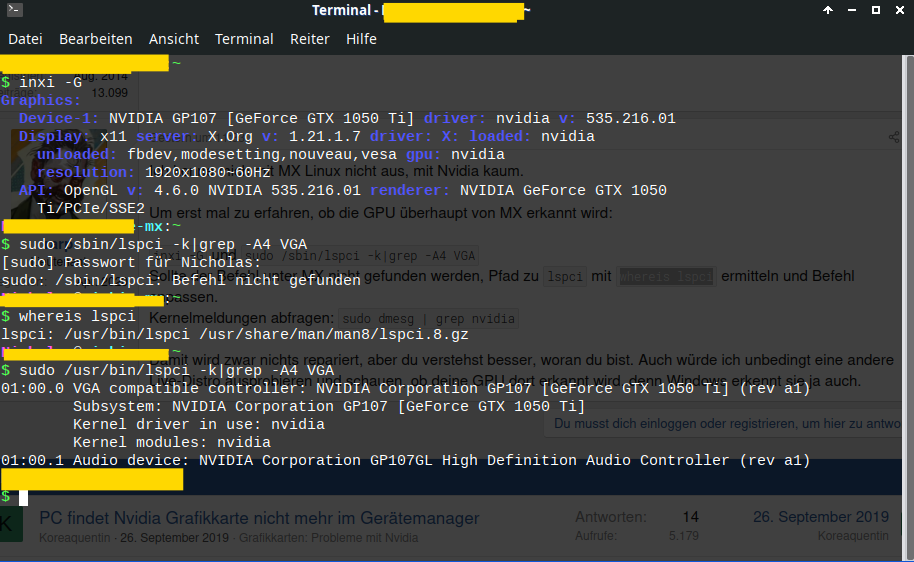Screen dimensions: 914x562
Task: Click the terminal cursor at the prompt
Action: click(23, 497)
